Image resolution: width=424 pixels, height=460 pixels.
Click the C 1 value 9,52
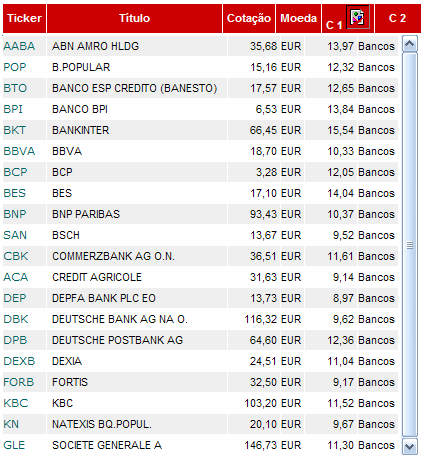point(343,235)
